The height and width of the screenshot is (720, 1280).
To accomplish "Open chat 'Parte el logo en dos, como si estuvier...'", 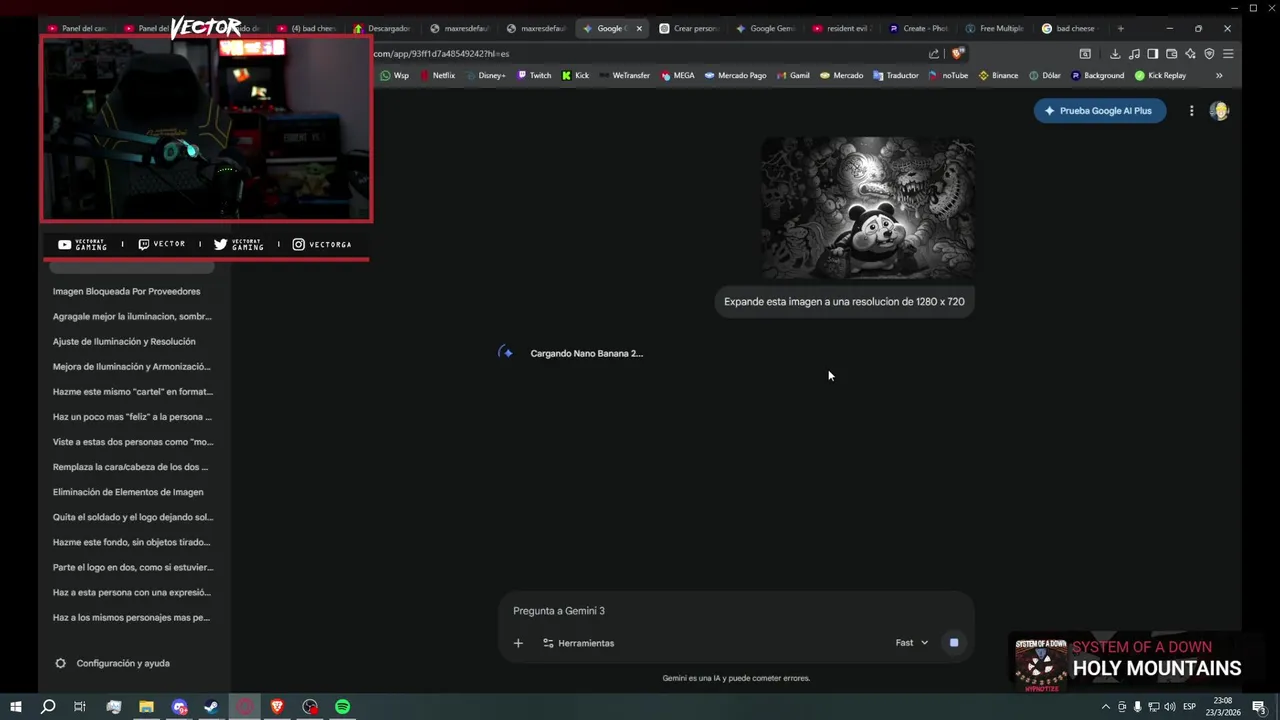I will tap(132, 567).
